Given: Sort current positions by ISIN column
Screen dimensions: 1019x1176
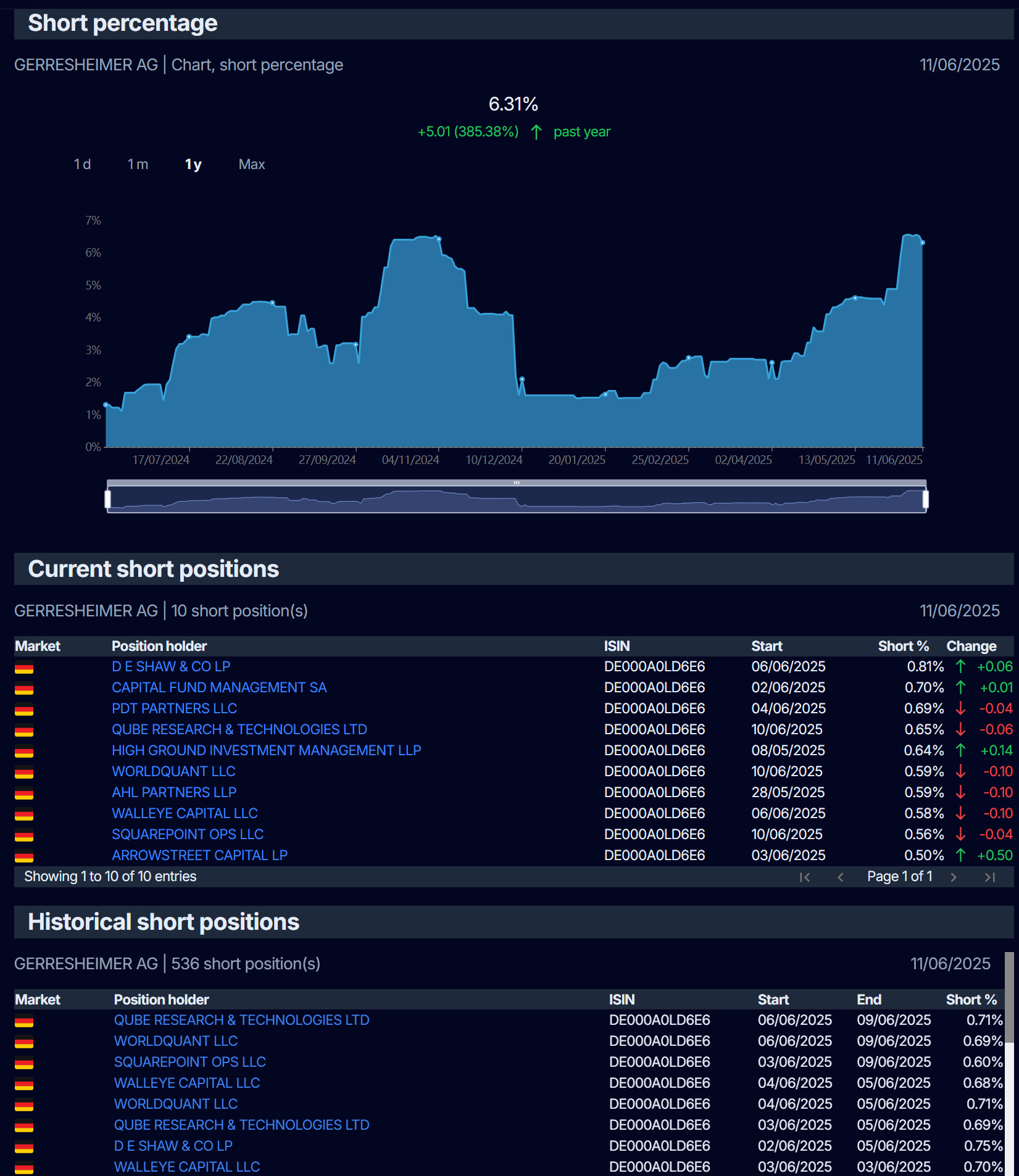Looking at the screenshot, I should 617,646.
